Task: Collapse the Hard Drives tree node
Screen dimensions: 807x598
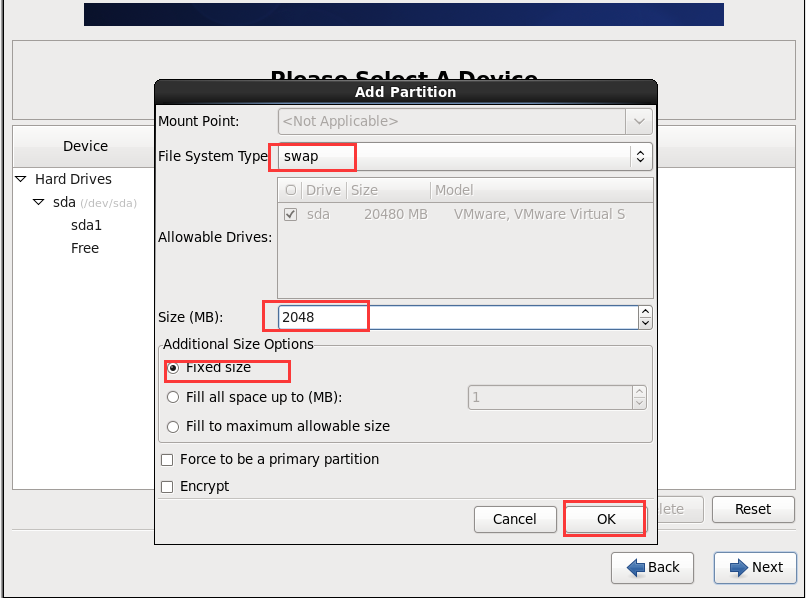Action: click(x=21, y=179)
